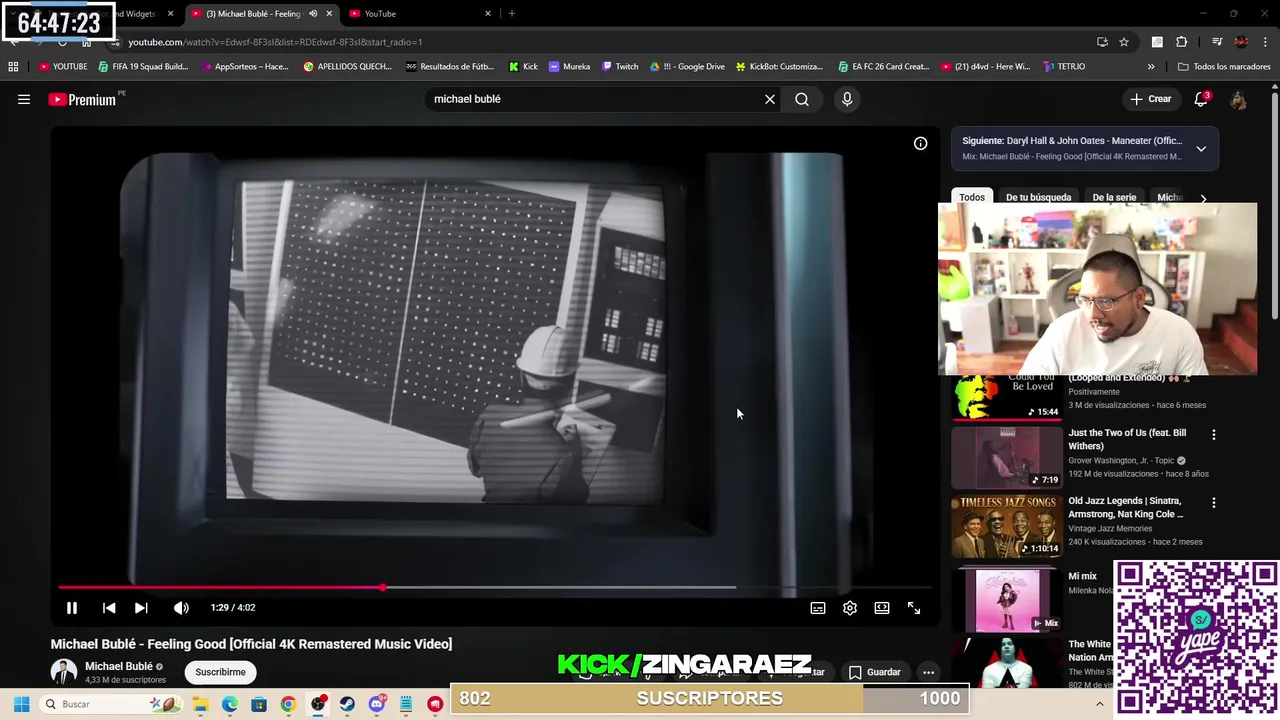Screen dimensions: 1280x720
Task: Open options for Old Jazz Legends video
Action: pyautogui.click(x=1214, y=503)
